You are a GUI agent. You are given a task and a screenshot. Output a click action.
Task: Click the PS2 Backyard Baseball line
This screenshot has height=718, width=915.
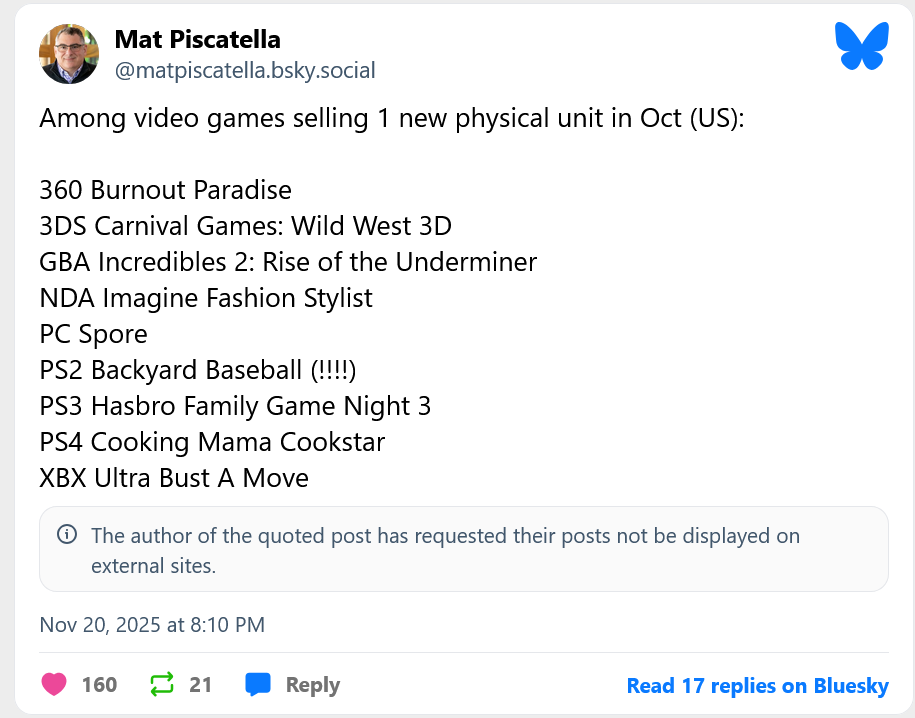pos(198,370)
